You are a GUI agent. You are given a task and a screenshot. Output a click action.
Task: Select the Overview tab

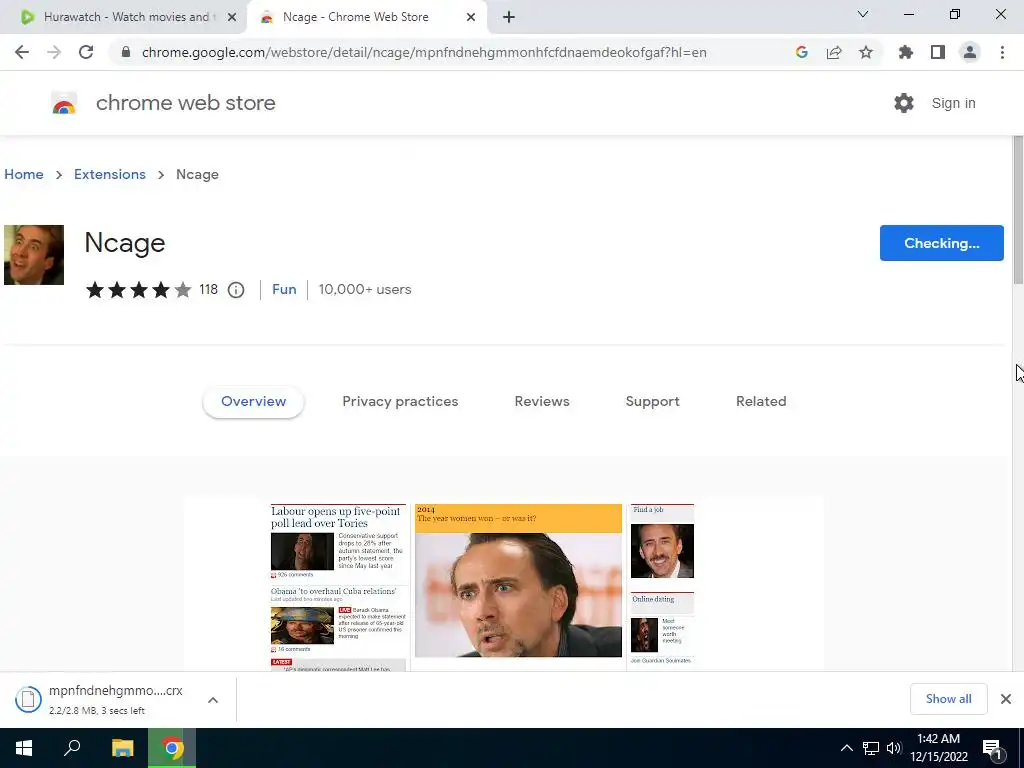(x=253, y=402)
